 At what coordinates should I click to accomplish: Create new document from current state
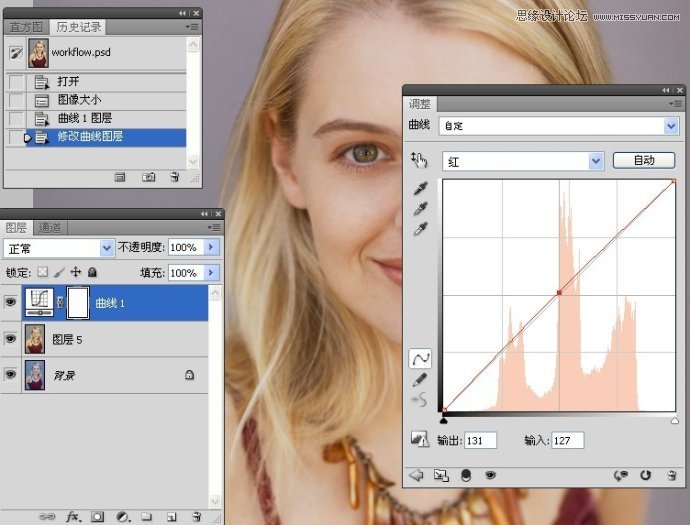tap(120, 177)
